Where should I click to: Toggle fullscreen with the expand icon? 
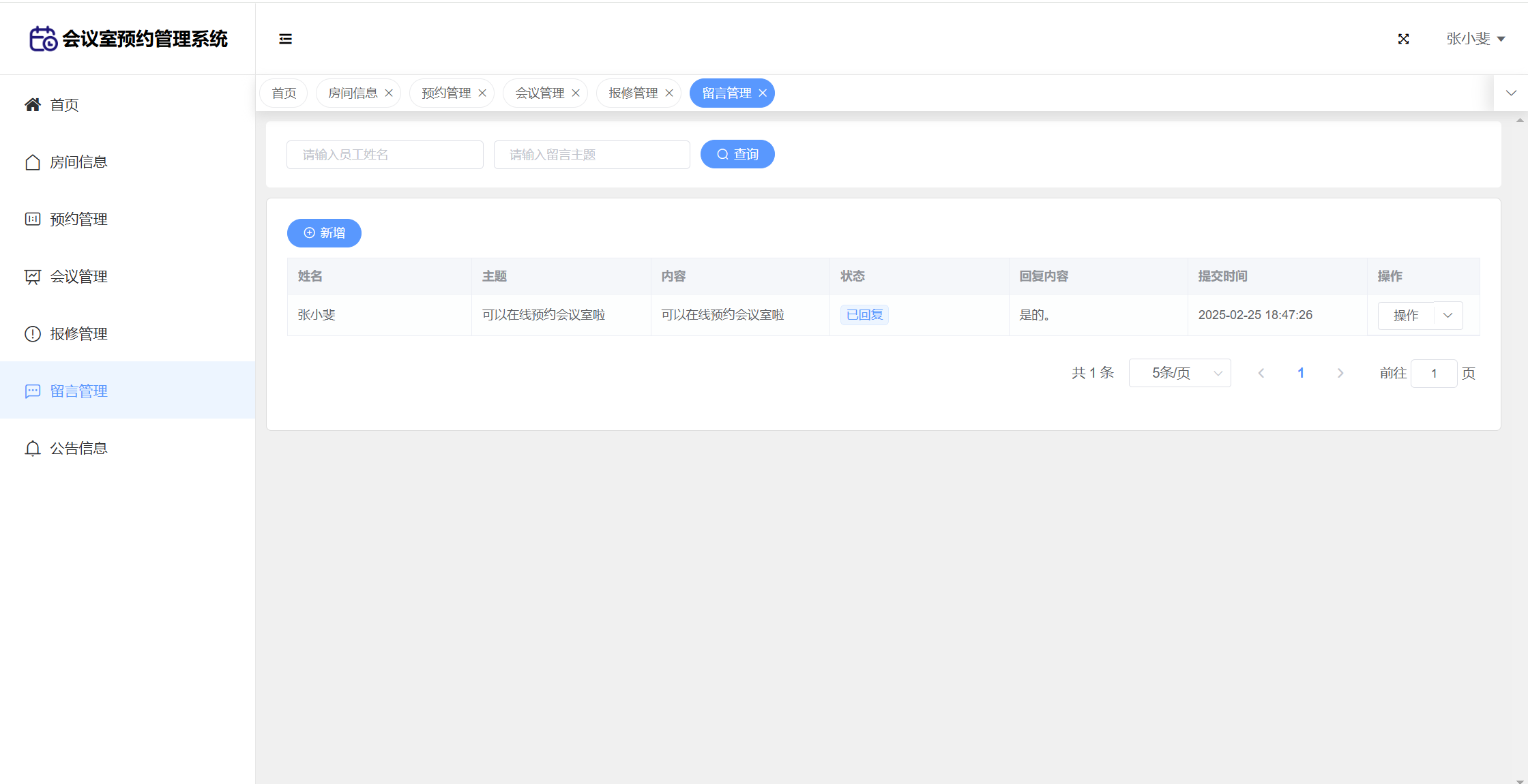1403,39
